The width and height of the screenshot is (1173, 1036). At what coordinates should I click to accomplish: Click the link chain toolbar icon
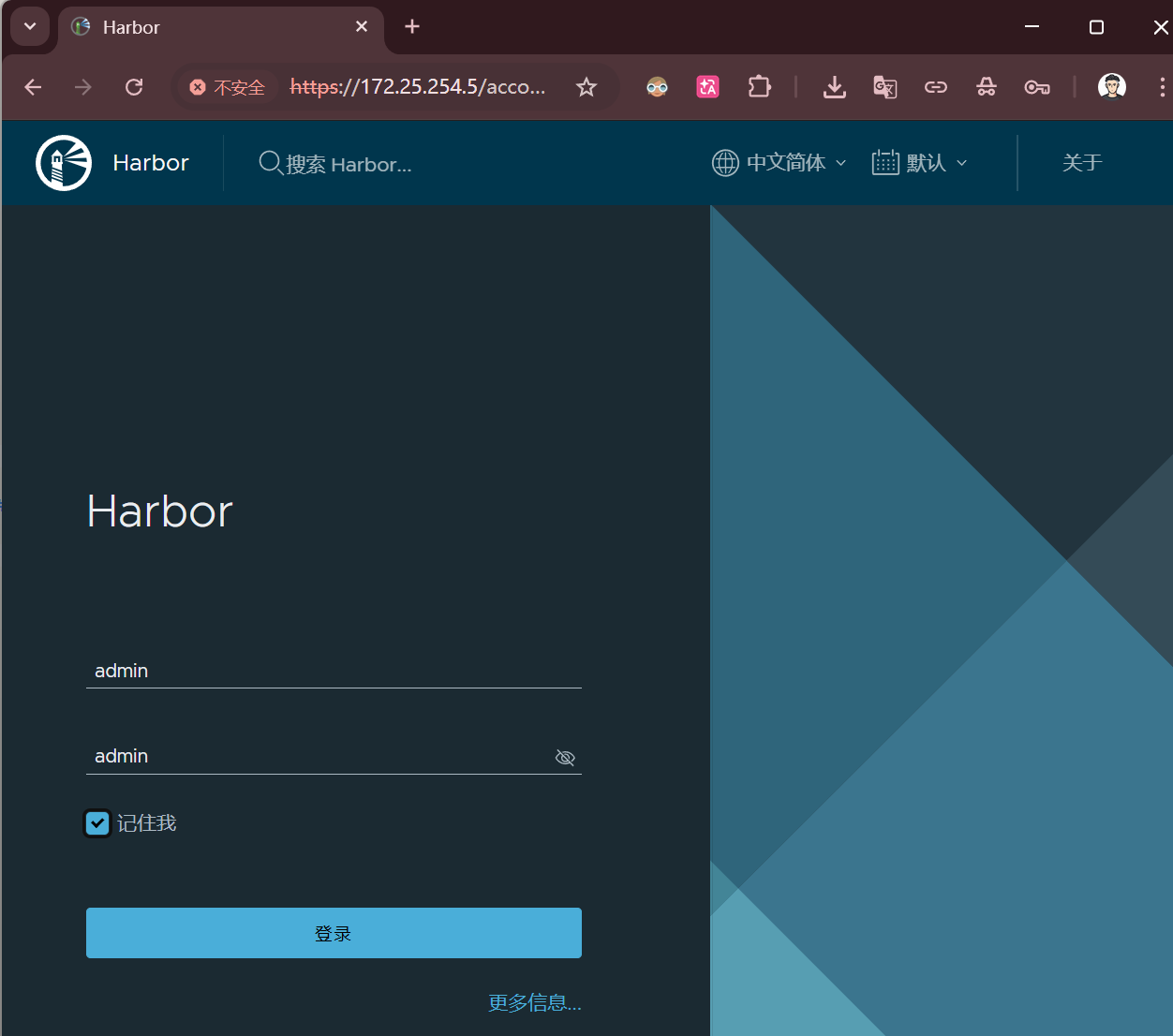coord(935,87)
